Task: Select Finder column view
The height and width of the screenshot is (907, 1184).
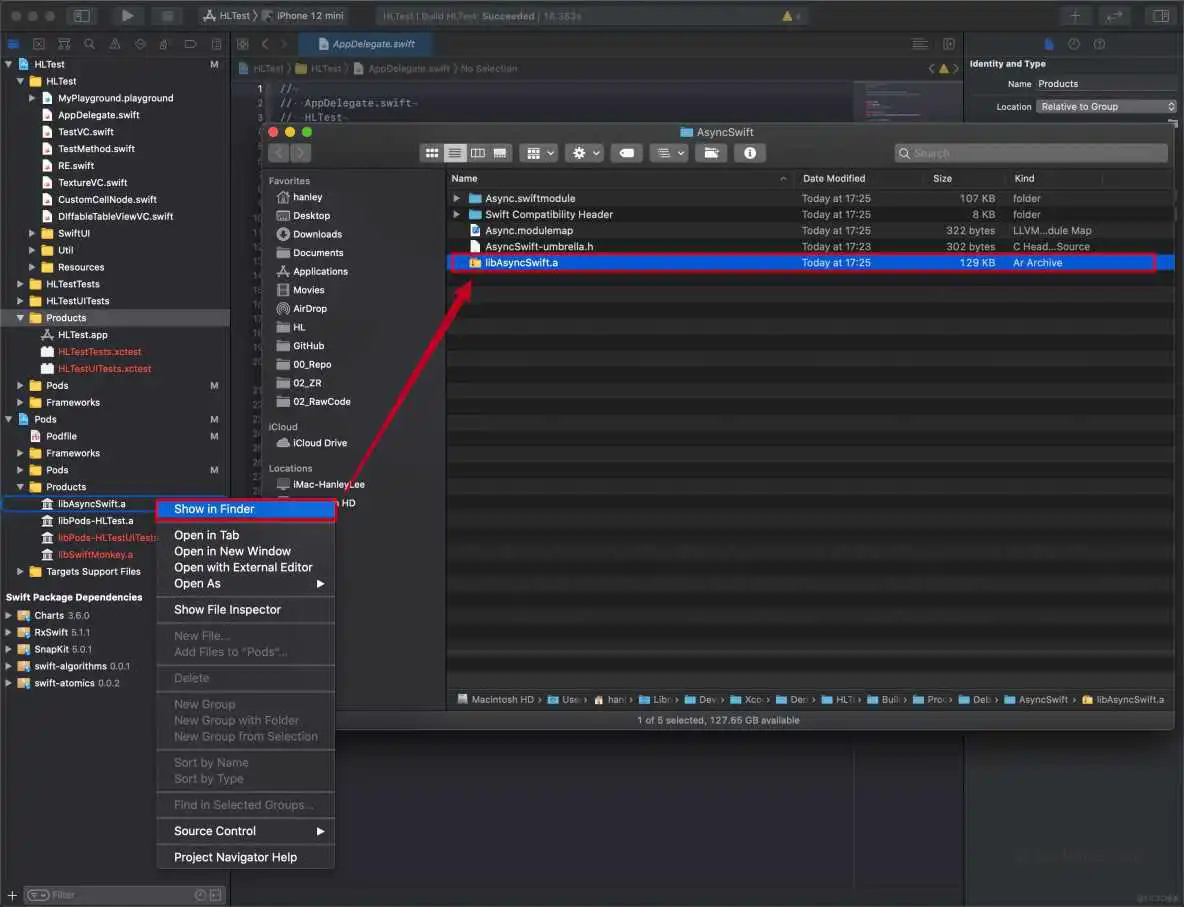Action: [x=477, y=153]
